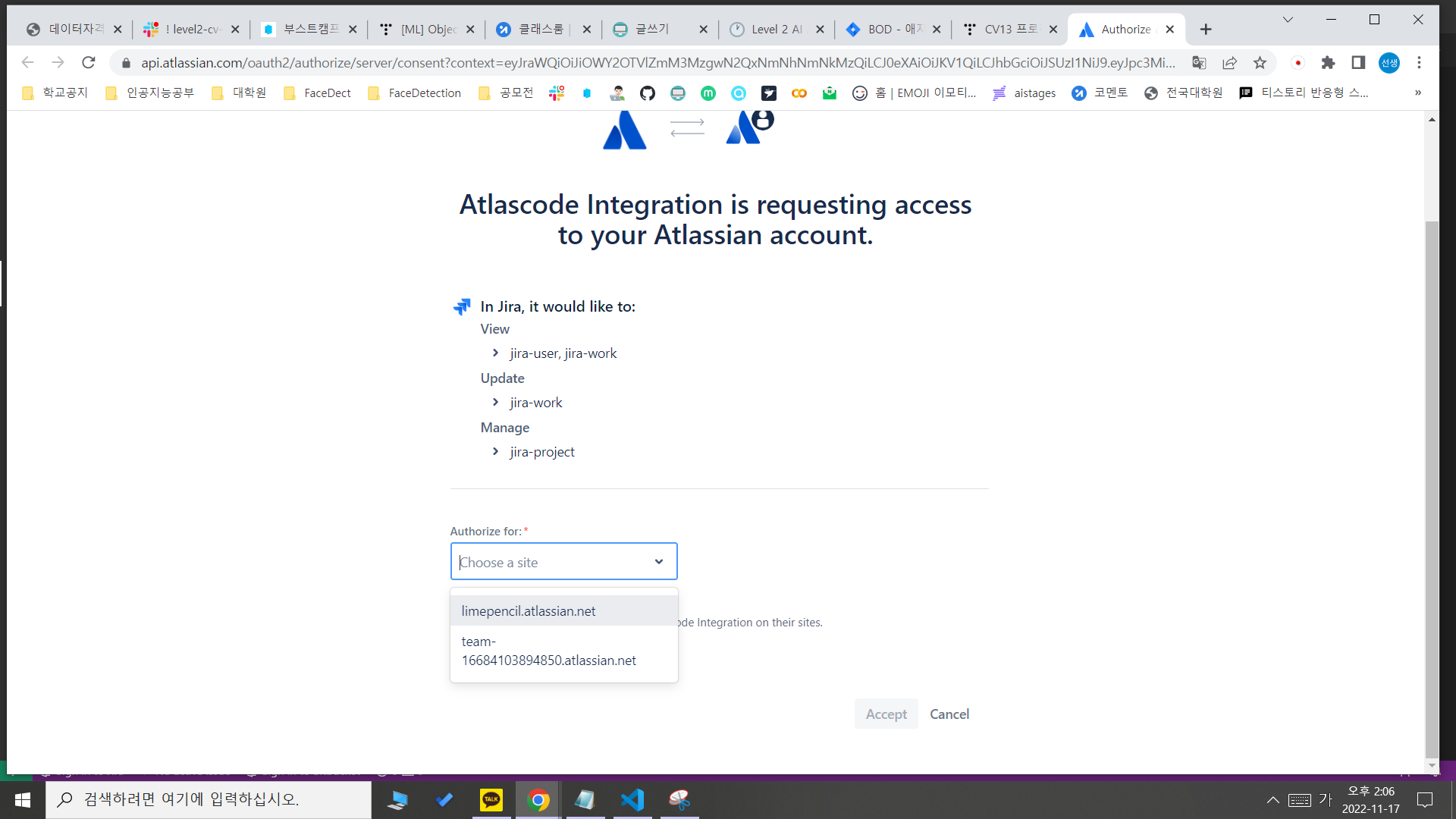Click the share page icon
This screenshot has height=819, width=1456.
[x=1229, y=63]
